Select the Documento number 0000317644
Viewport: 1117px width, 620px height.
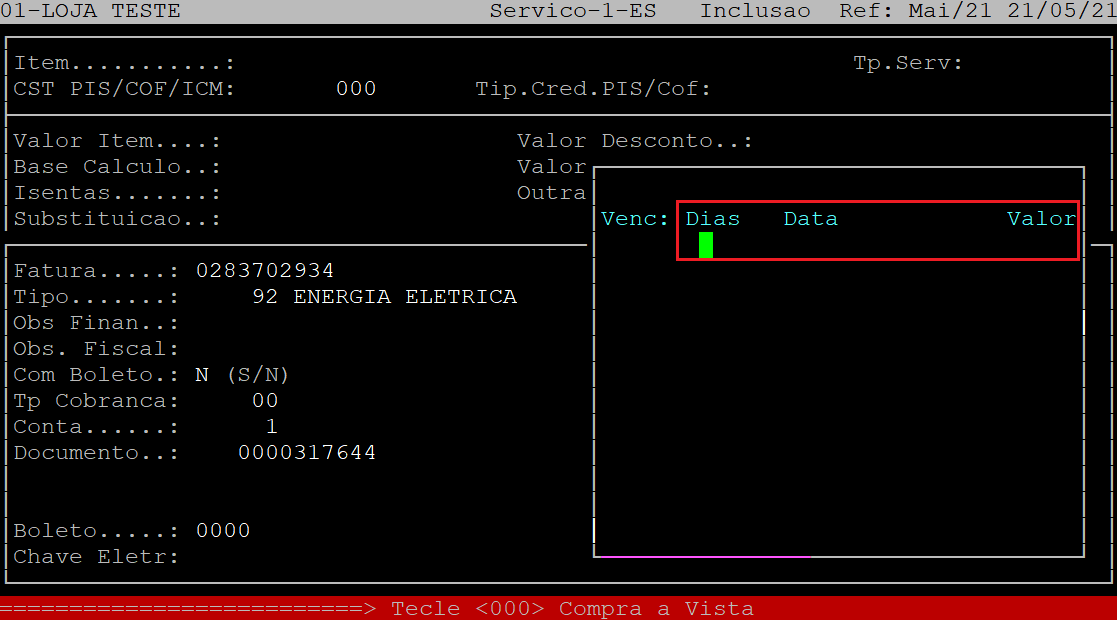(307, 453)
